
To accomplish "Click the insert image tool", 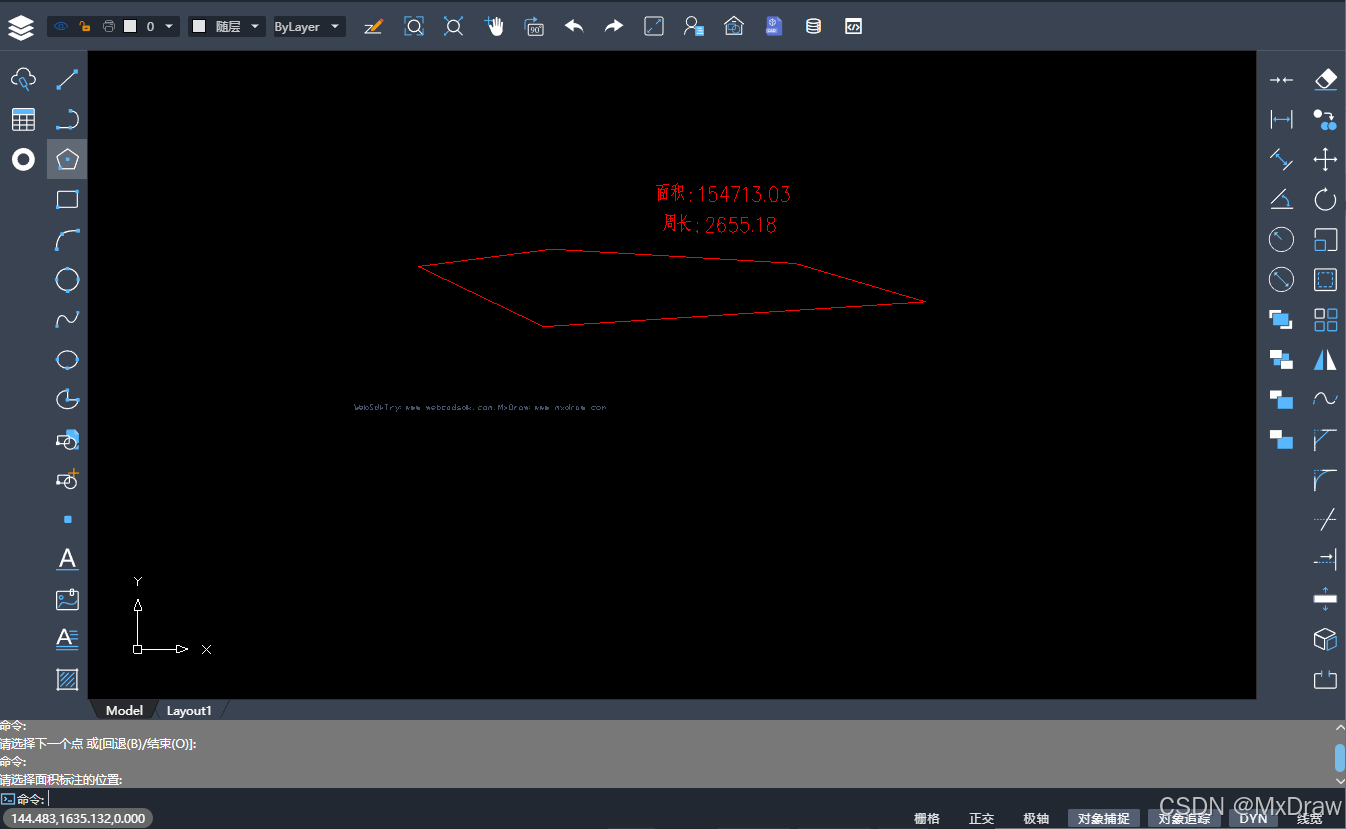I will (67, 600).
